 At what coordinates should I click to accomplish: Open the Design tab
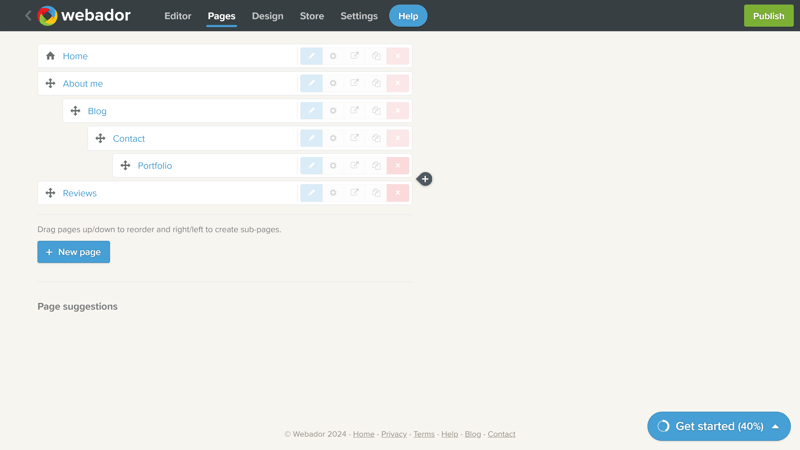coord(267,16)
